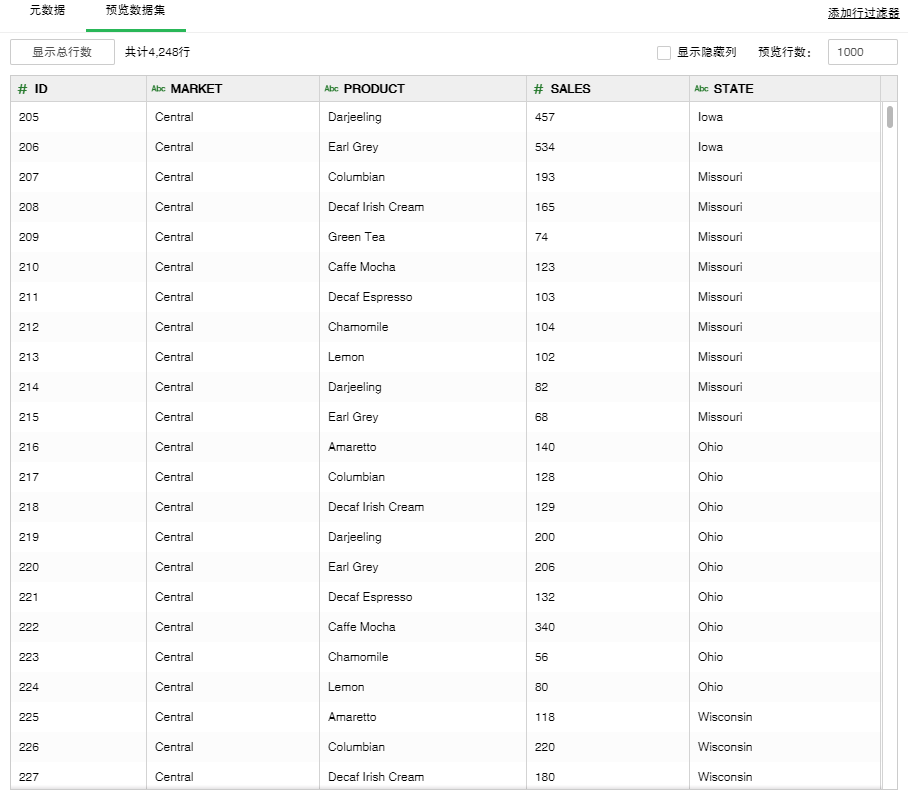The image size is (908, 797).
Task: Open the 添加行过滤器 link
Action: [x=863, y=14]
